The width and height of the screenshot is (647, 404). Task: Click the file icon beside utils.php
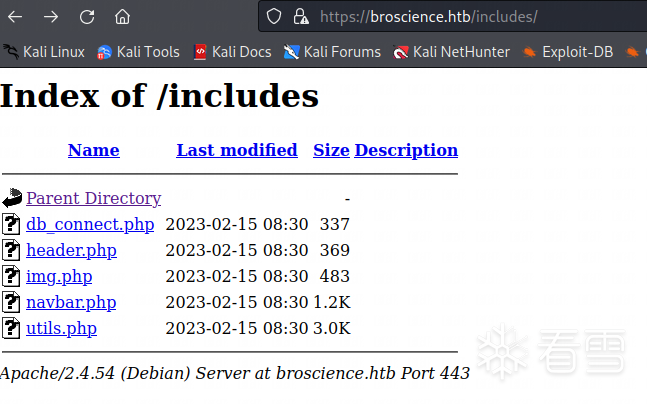click(12, 328)
